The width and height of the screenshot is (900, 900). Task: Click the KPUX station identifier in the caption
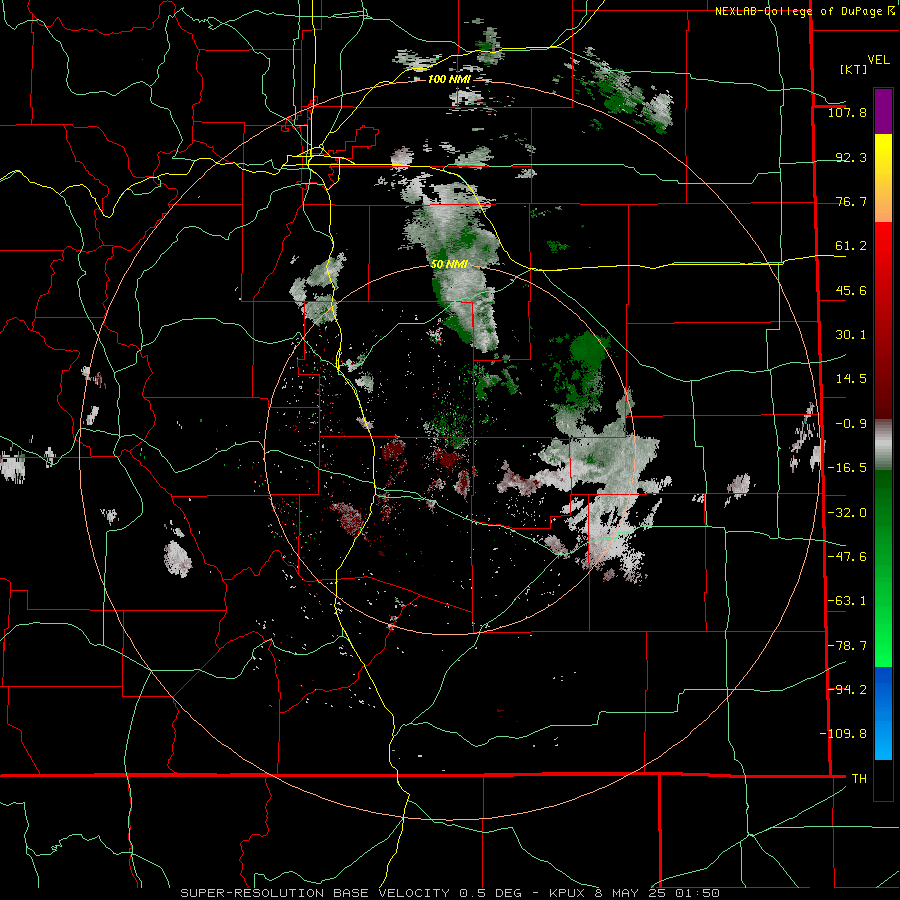tap(569, 893)
